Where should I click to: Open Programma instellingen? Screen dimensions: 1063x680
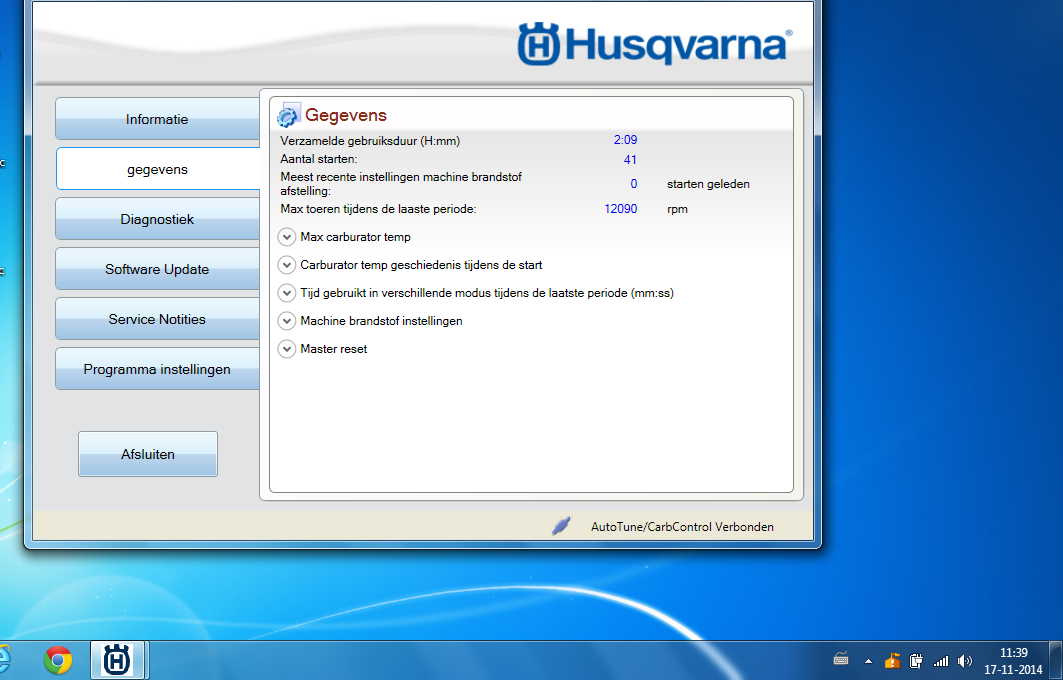(157, 369)
